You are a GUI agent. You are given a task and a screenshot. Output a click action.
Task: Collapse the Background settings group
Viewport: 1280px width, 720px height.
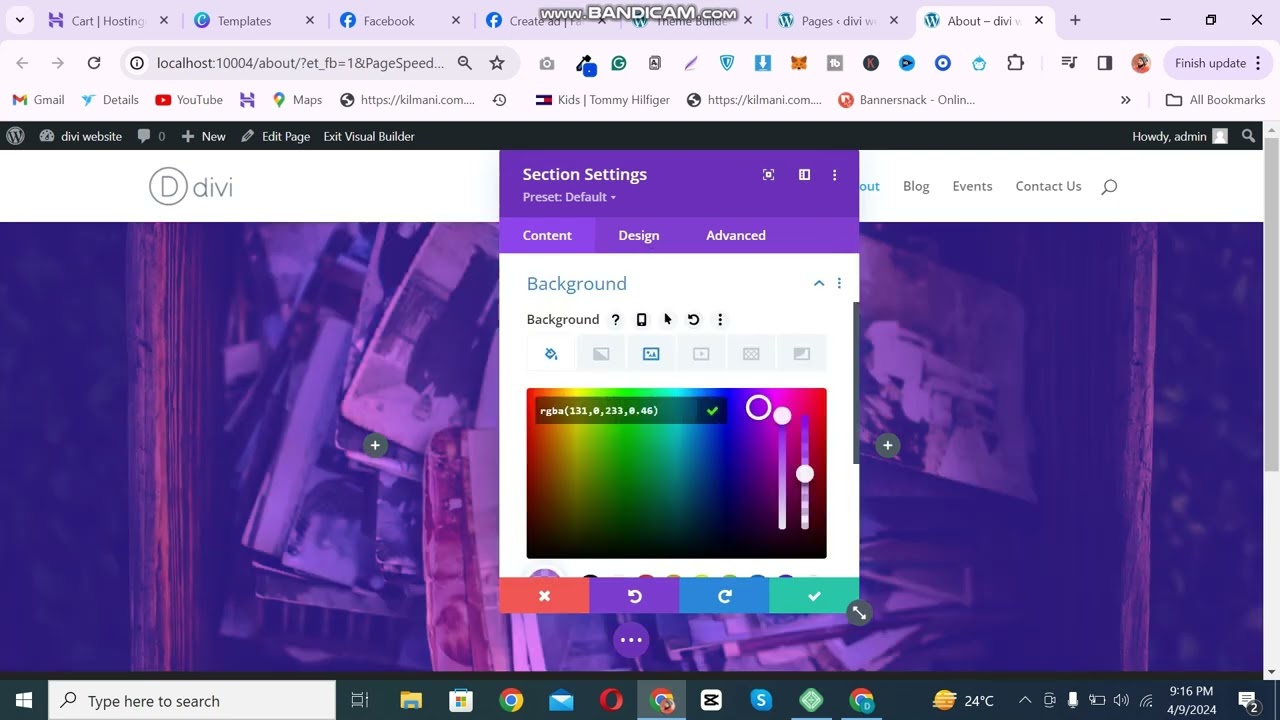click(819, 284)
